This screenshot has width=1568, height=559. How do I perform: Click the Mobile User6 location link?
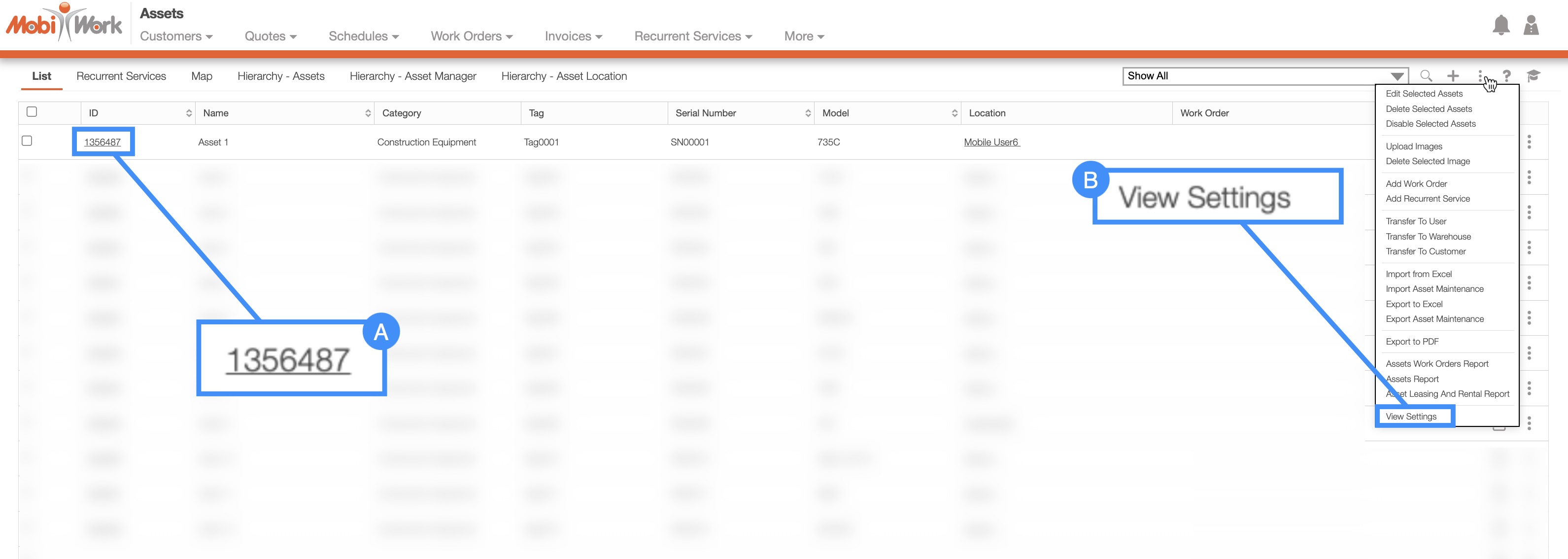tap(991, 142)
